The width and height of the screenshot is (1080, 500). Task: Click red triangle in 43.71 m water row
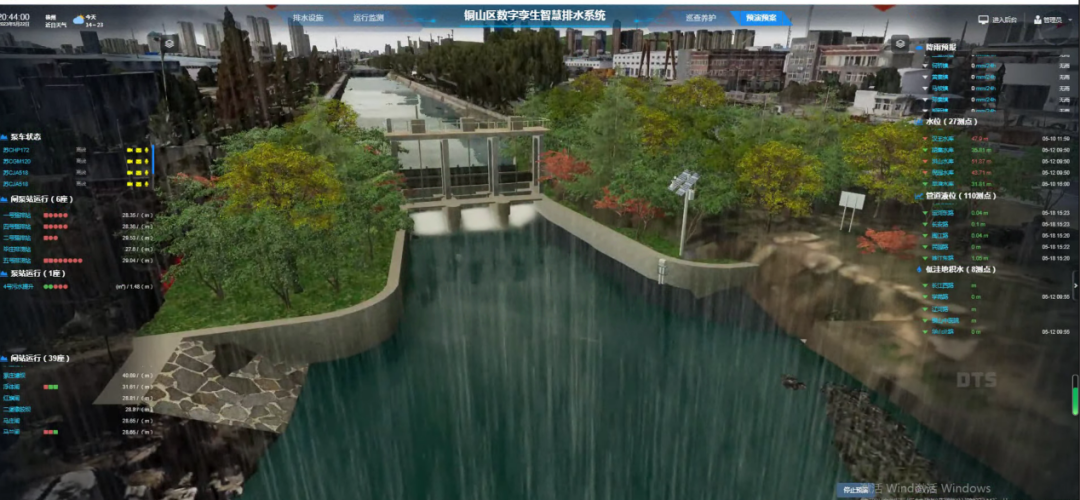point(924,173)
